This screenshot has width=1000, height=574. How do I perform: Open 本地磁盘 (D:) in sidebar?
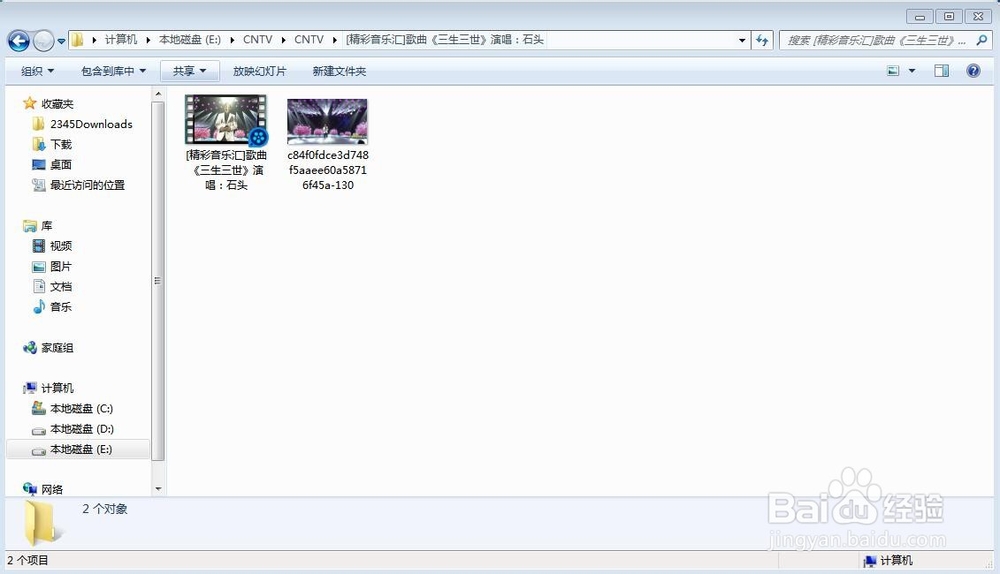click(x=73, y=429)
